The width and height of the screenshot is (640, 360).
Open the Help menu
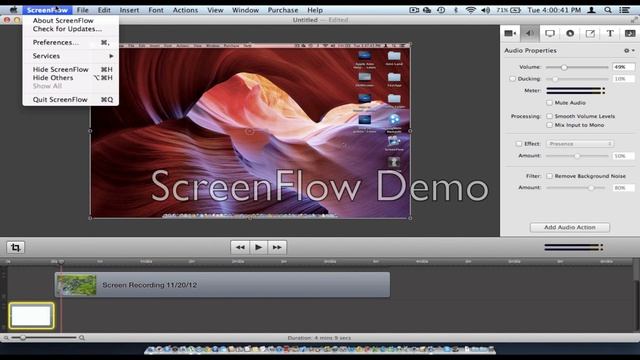point(315,10)
